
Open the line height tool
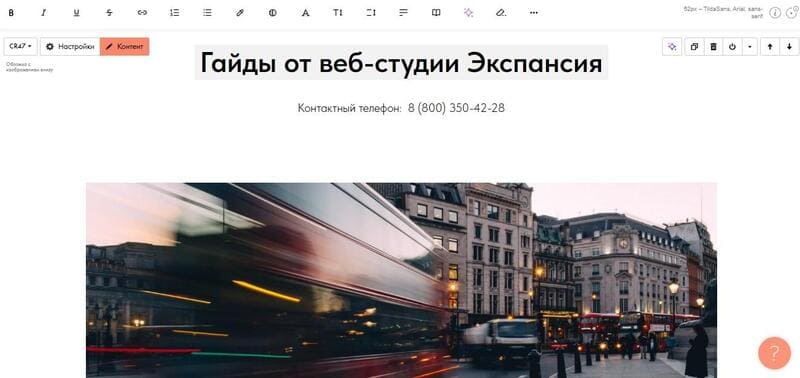(x=371, y=13)
